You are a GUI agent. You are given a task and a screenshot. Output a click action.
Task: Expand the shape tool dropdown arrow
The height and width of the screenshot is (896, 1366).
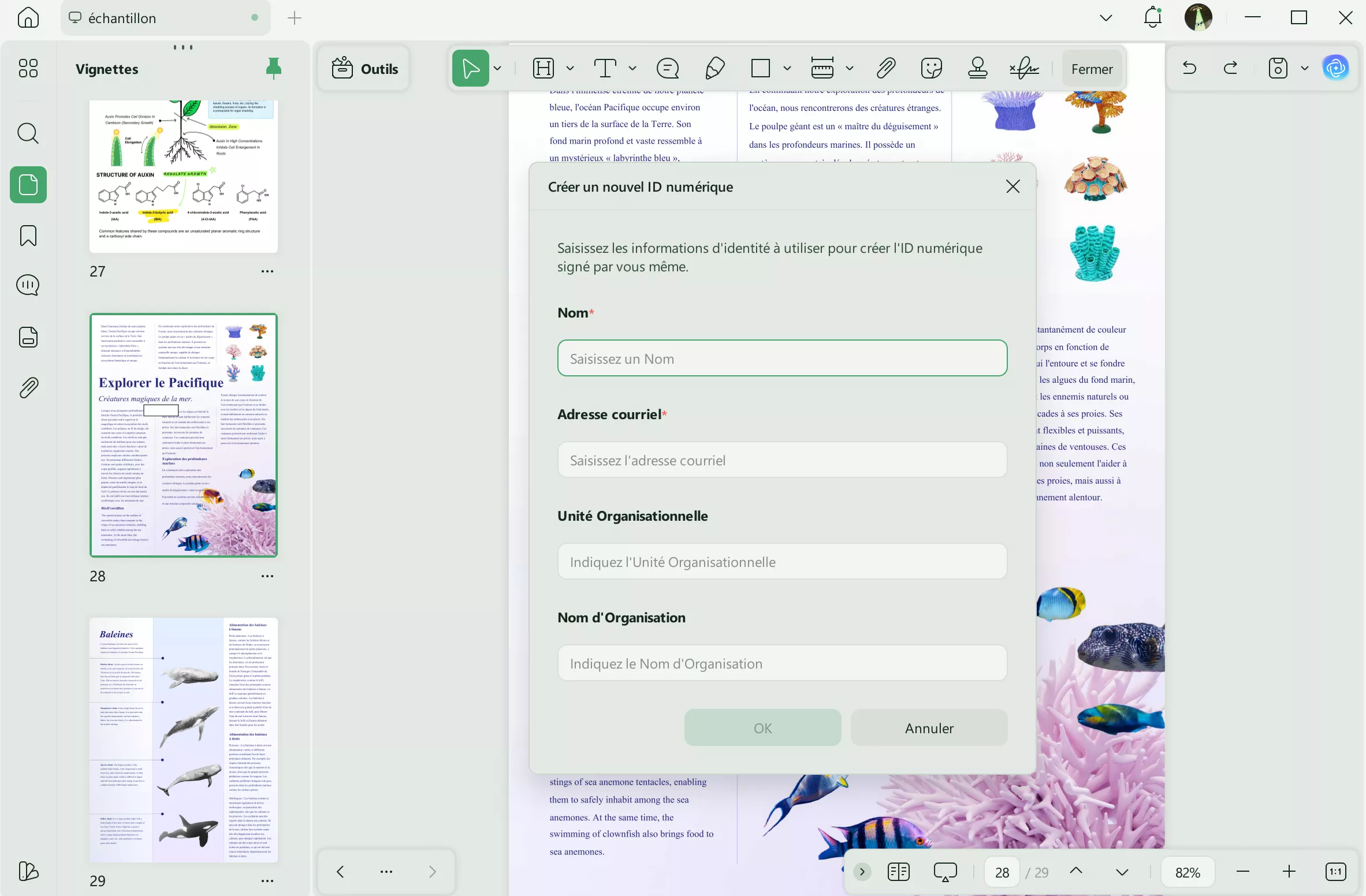[787, 69]
